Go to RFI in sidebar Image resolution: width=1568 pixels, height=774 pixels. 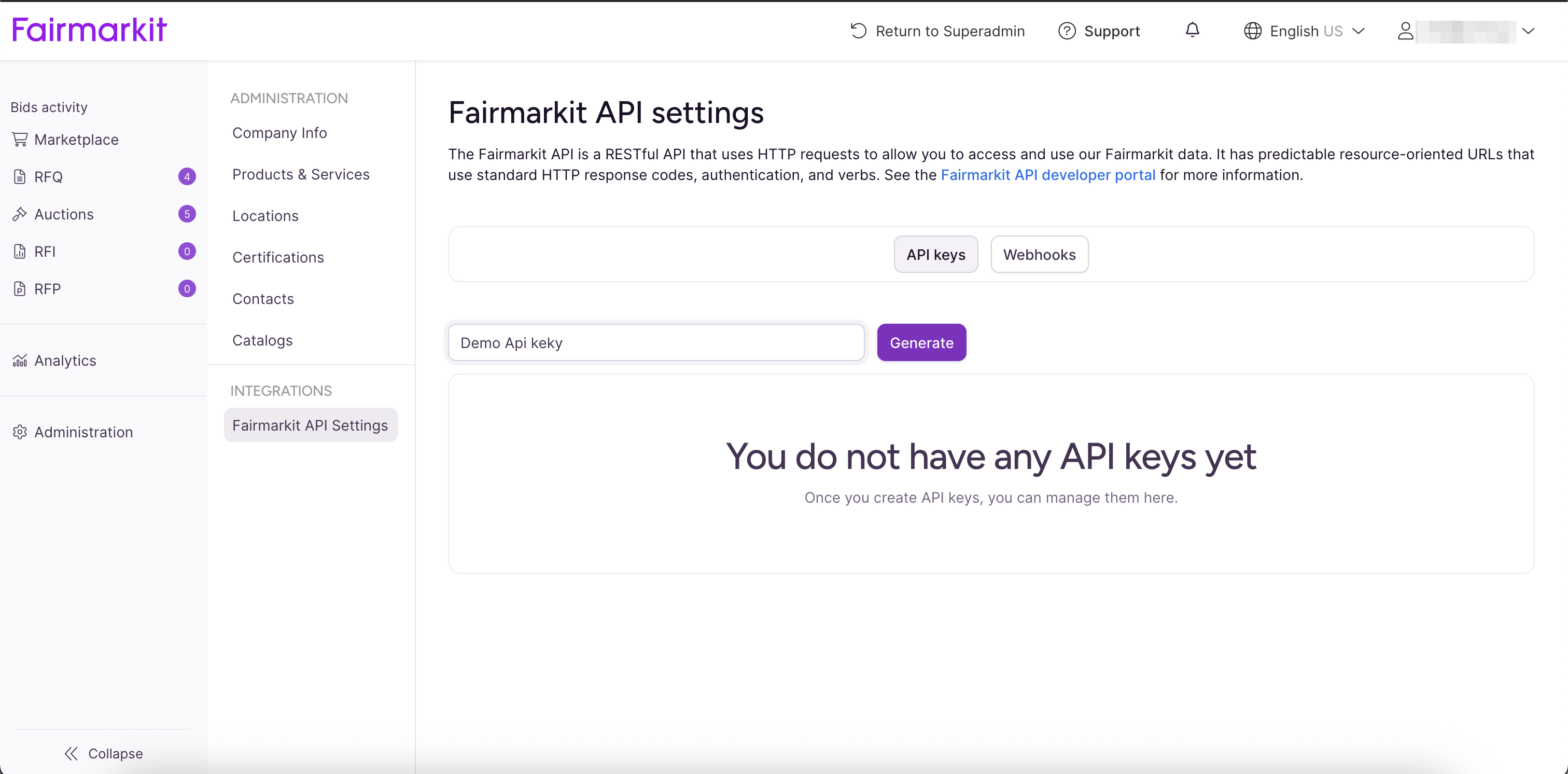click(45, 252)
